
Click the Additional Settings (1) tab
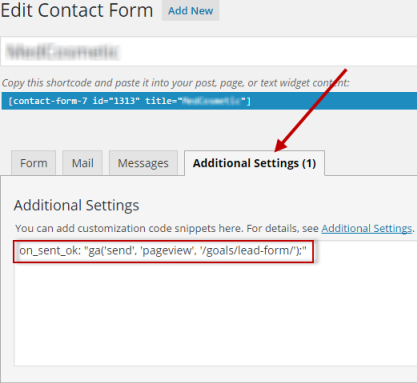tap(254, 163)
